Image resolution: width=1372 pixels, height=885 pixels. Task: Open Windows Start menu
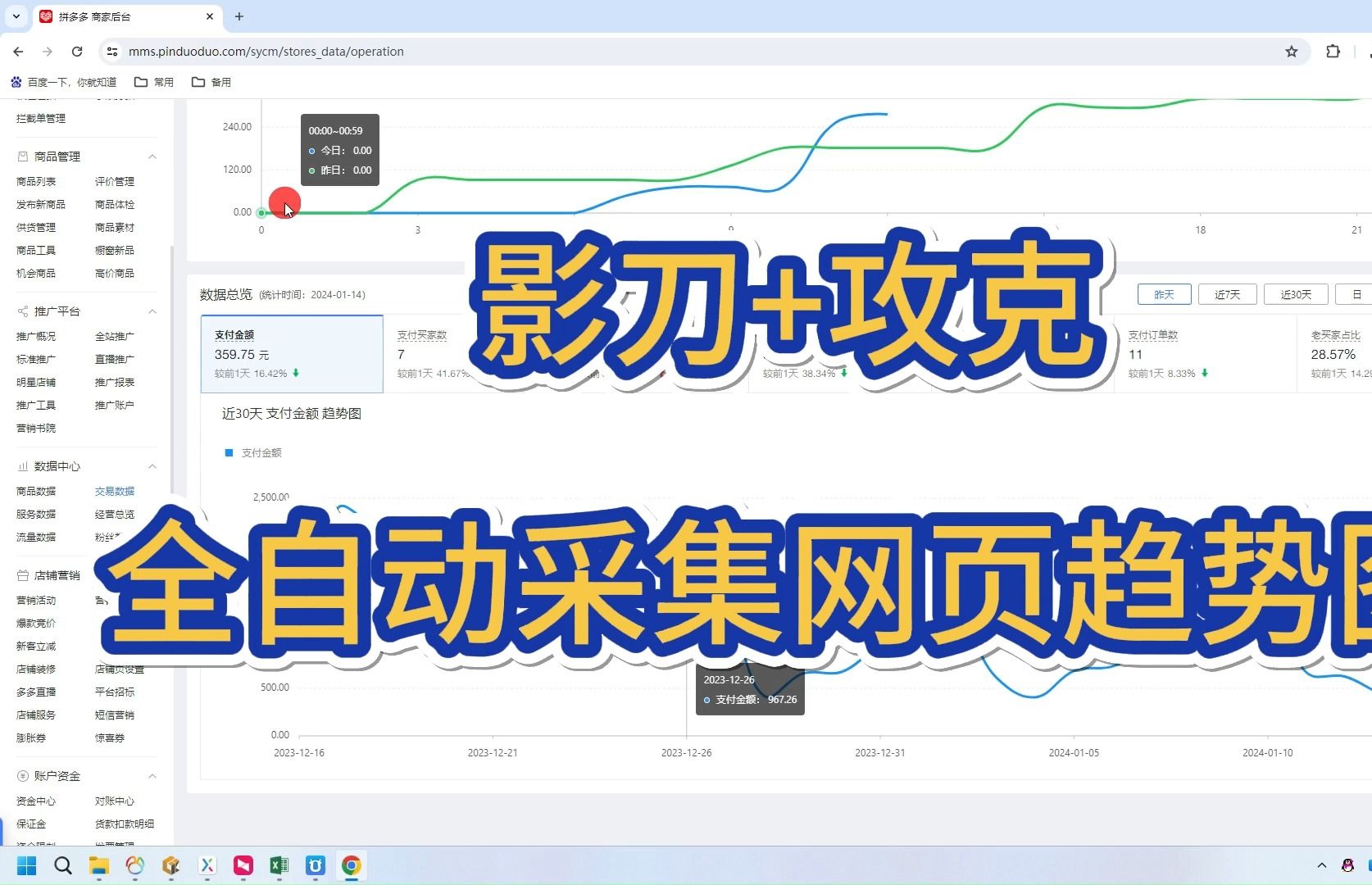tap(26, 865)
